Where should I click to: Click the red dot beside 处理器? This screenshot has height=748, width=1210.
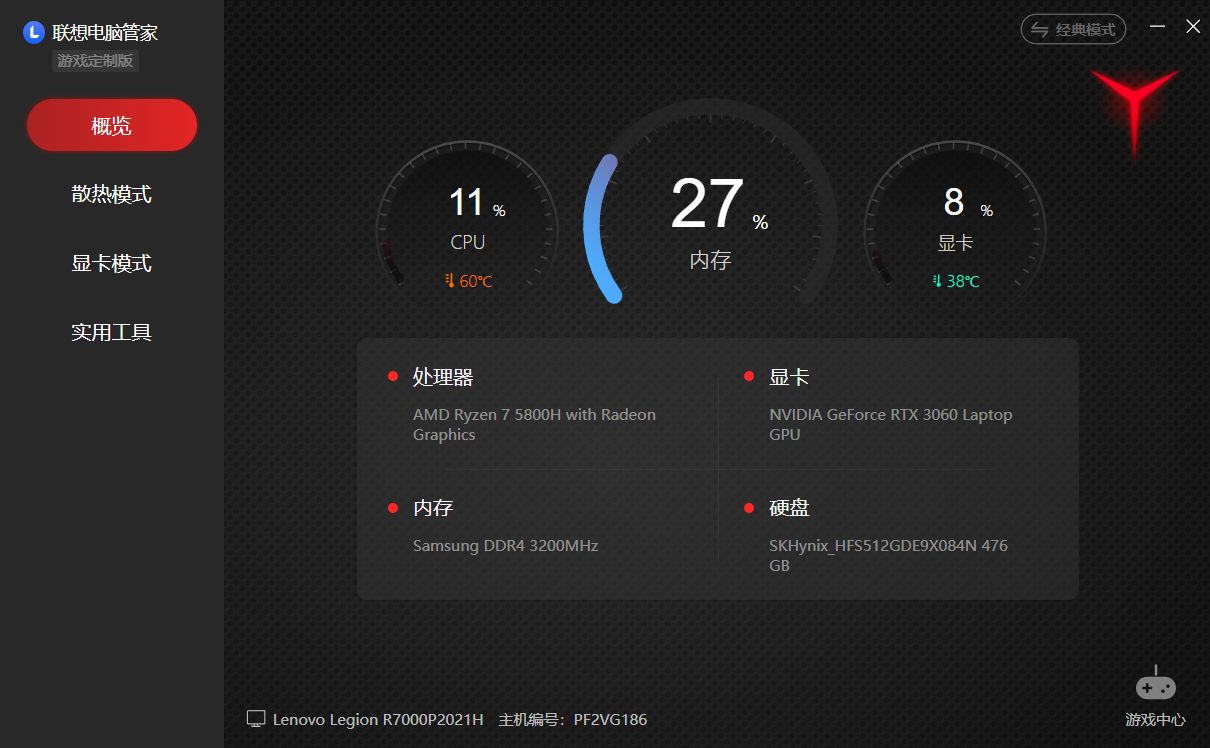(x=393, y=377)
